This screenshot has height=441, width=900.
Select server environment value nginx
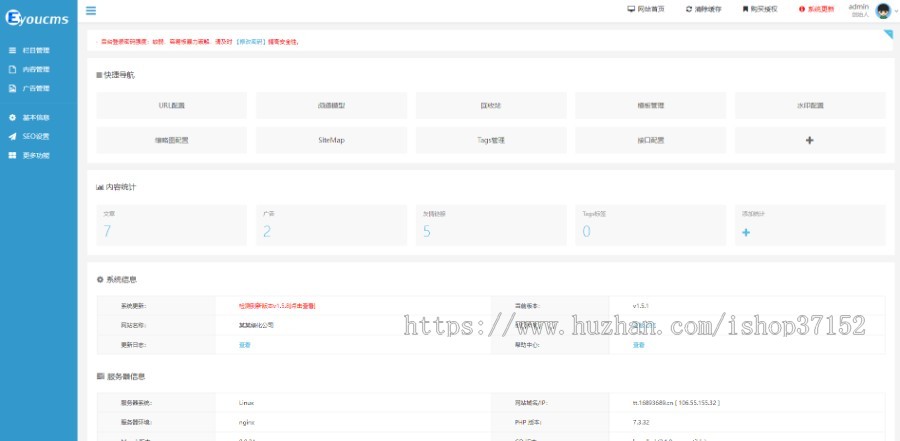click(x=246, y=422)
